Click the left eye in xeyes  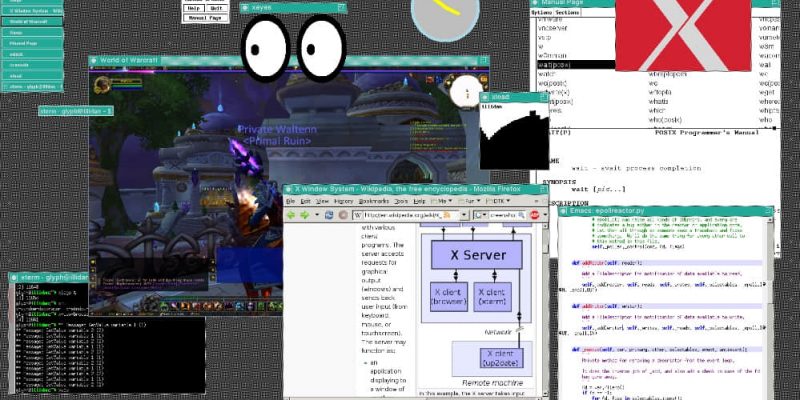click(x=265, y=48)
